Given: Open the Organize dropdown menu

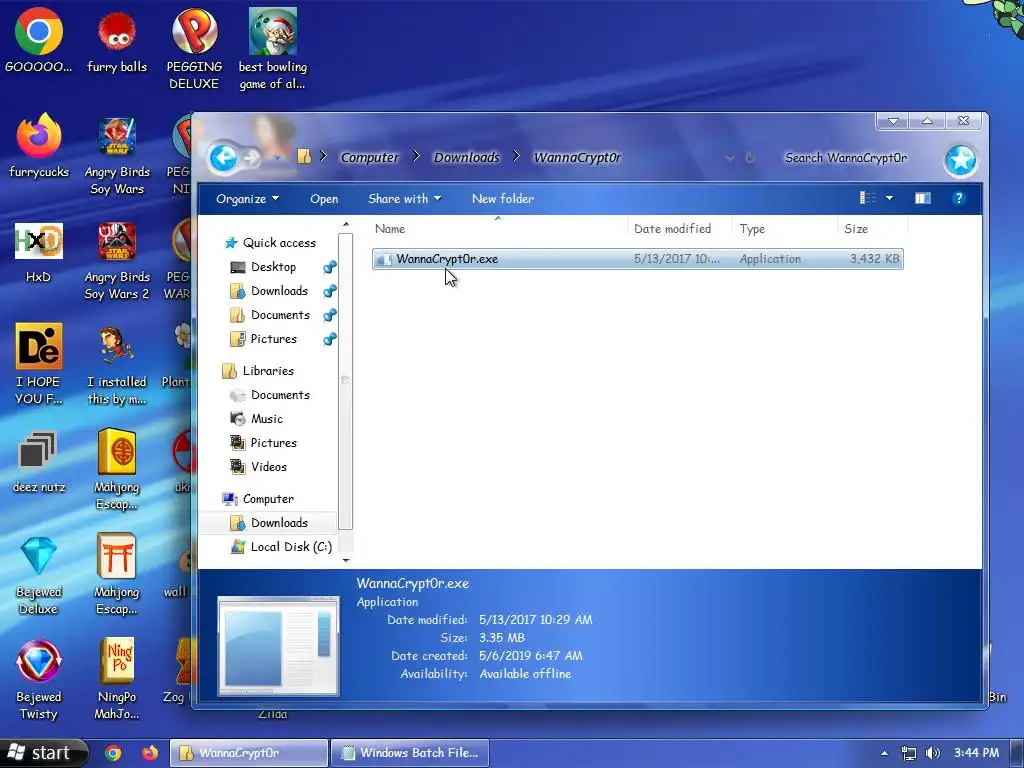Looking at the screenshot, I should (x=248, y=199).
